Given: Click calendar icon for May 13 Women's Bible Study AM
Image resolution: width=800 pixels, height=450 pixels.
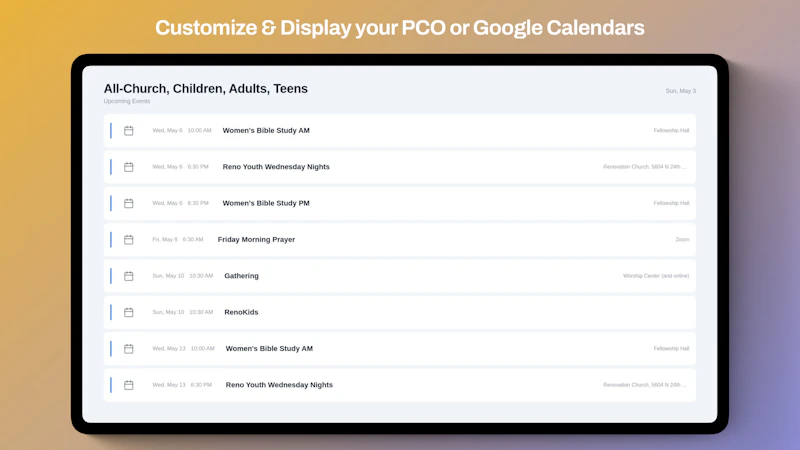Looking at the screenshot, I should pyautogui.click(x=129, y=348).
